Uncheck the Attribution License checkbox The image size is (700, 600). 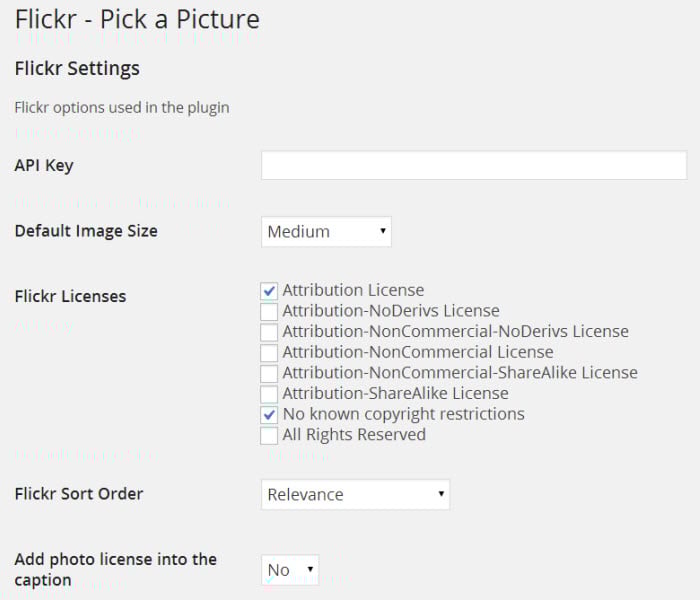269,291
